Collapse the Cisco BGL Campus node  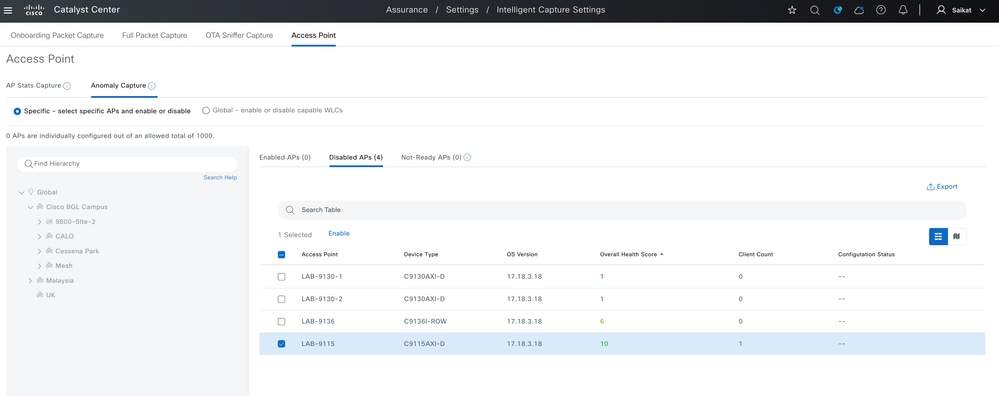[x=30, y=207]
